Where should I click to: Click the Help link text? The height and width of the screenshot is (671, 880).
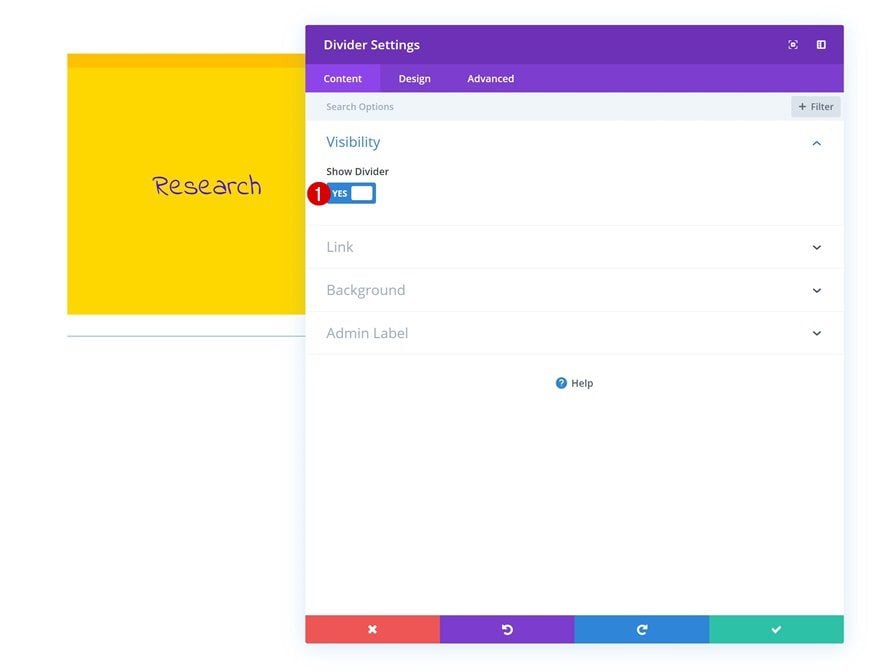coord(582,383)
